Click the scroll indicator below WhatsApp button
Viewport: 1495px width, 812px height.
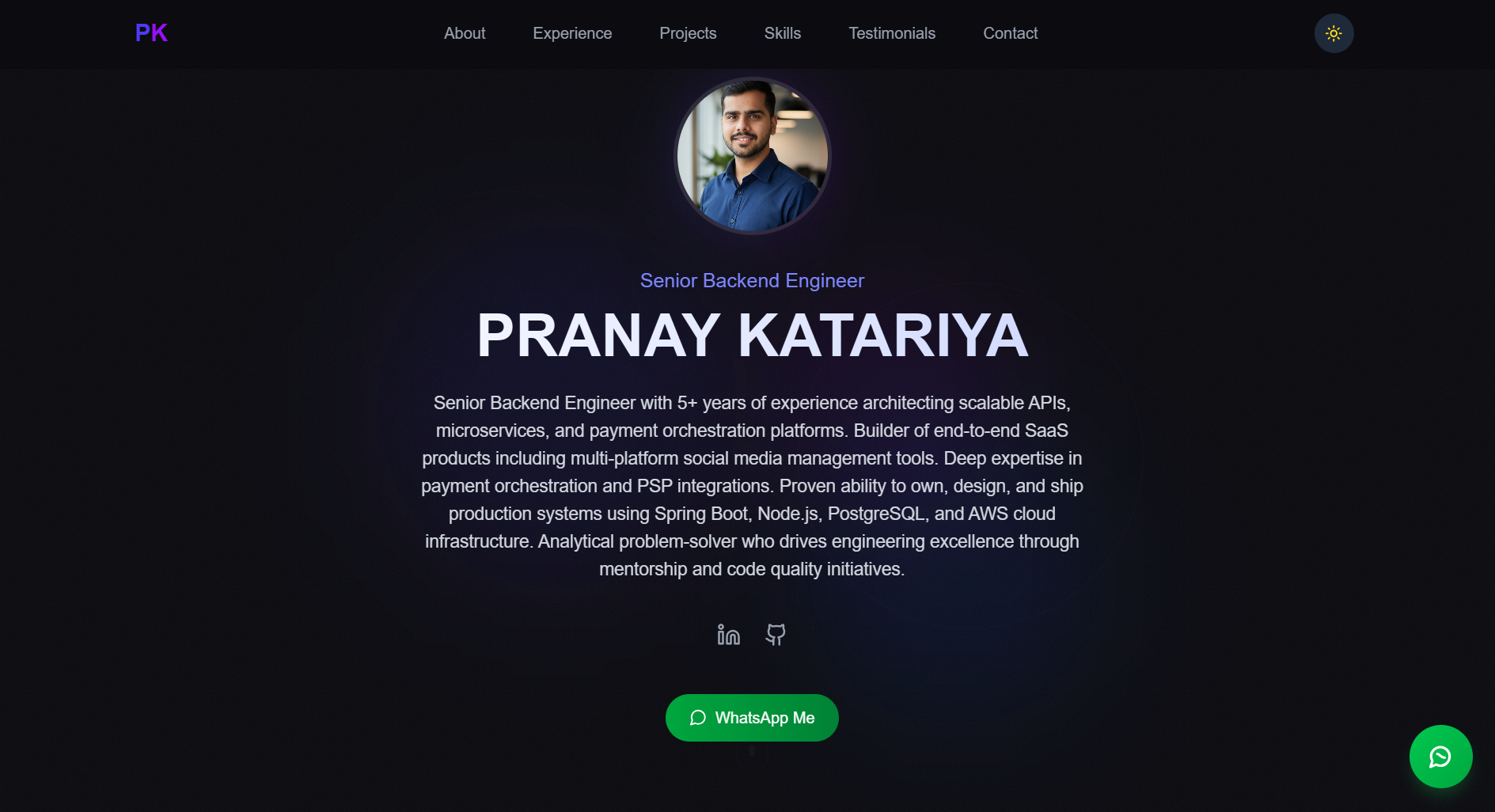pyautogui.click(x=752, y=751)
